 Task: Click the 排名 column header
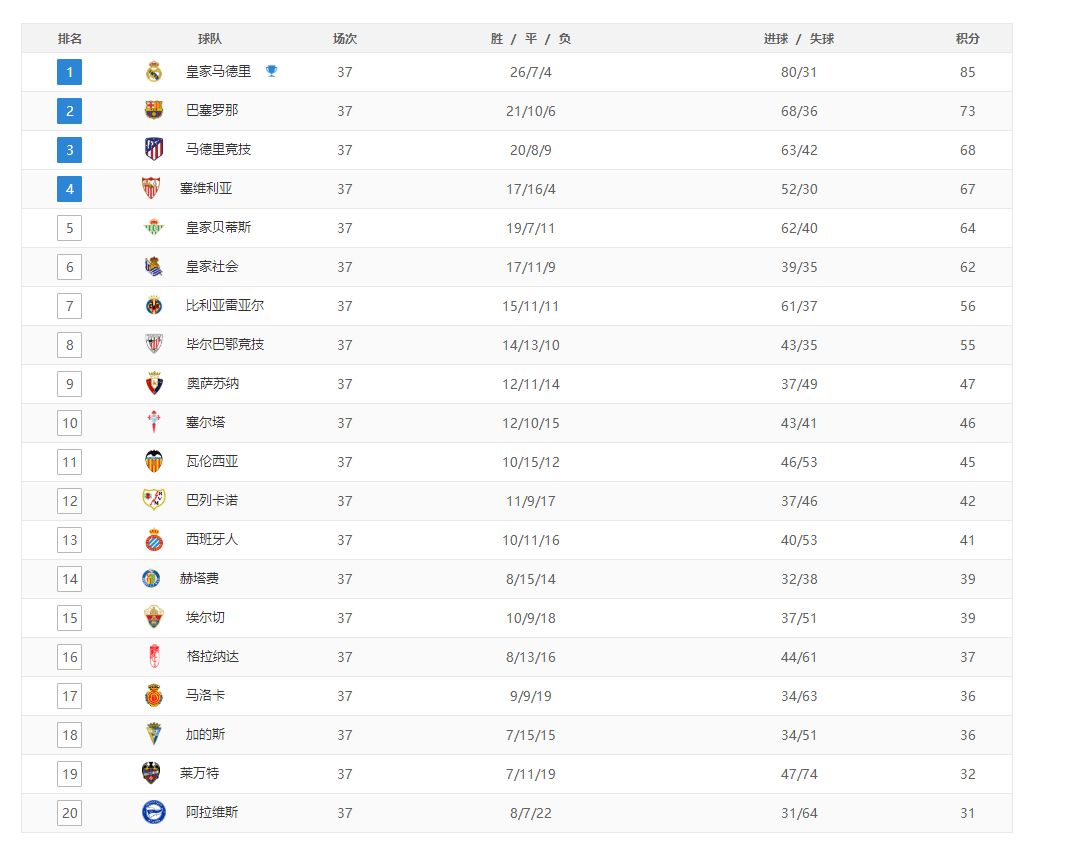(70, 39)
